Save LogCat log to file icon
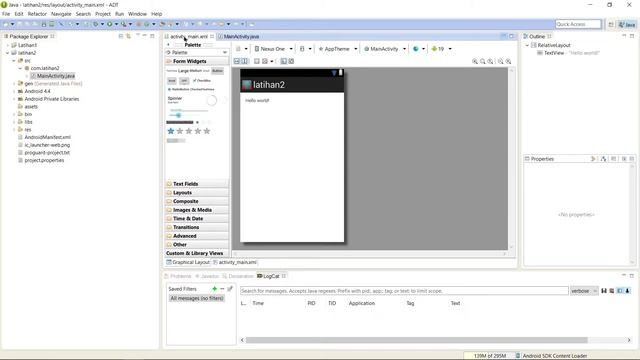Screen dimensions: 640x360 (604, 291)
